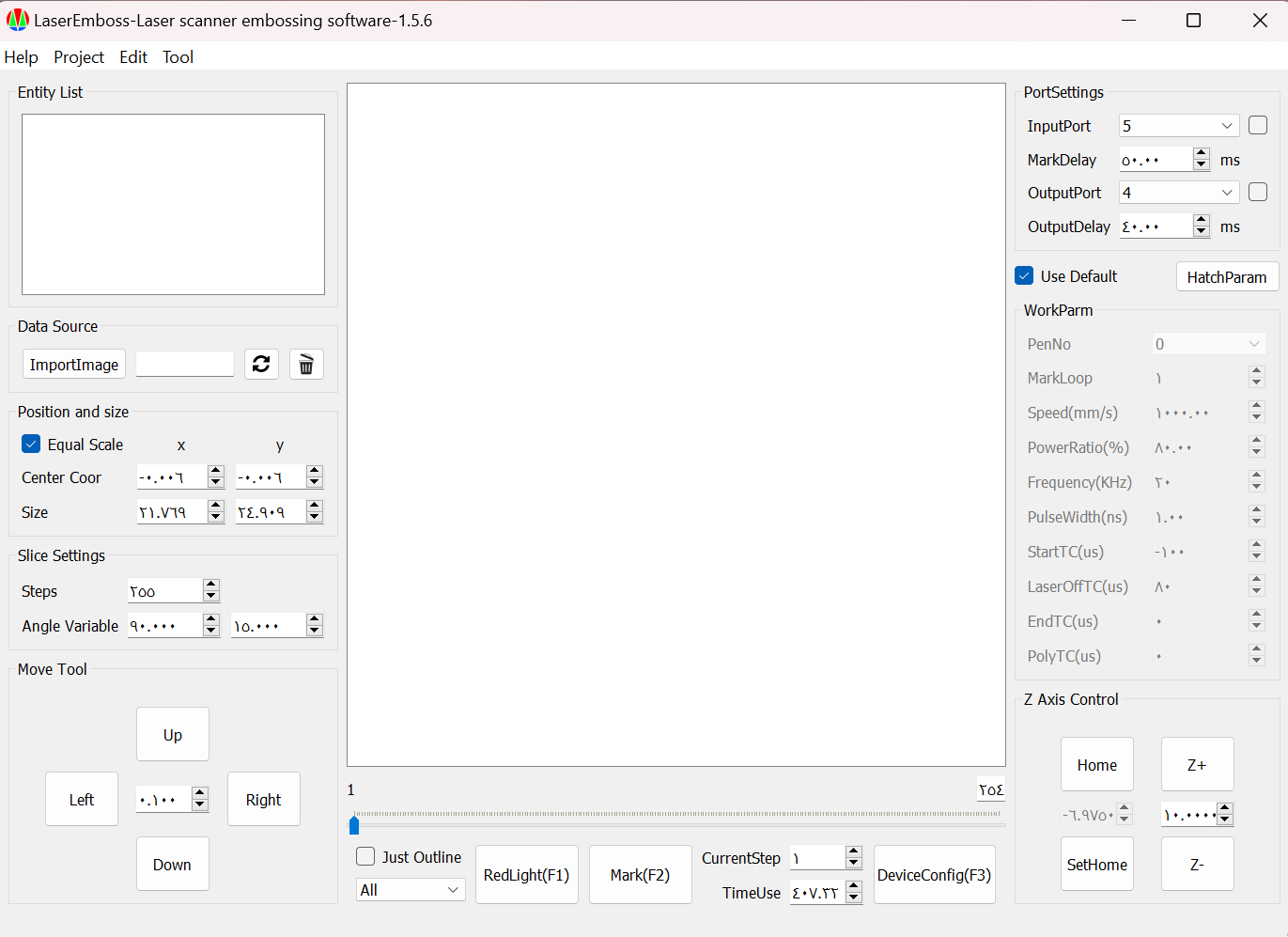Open the OutputPort dropdown
The height and width of the screenshot is (937, 1288).
click(x=1179, y=193)
